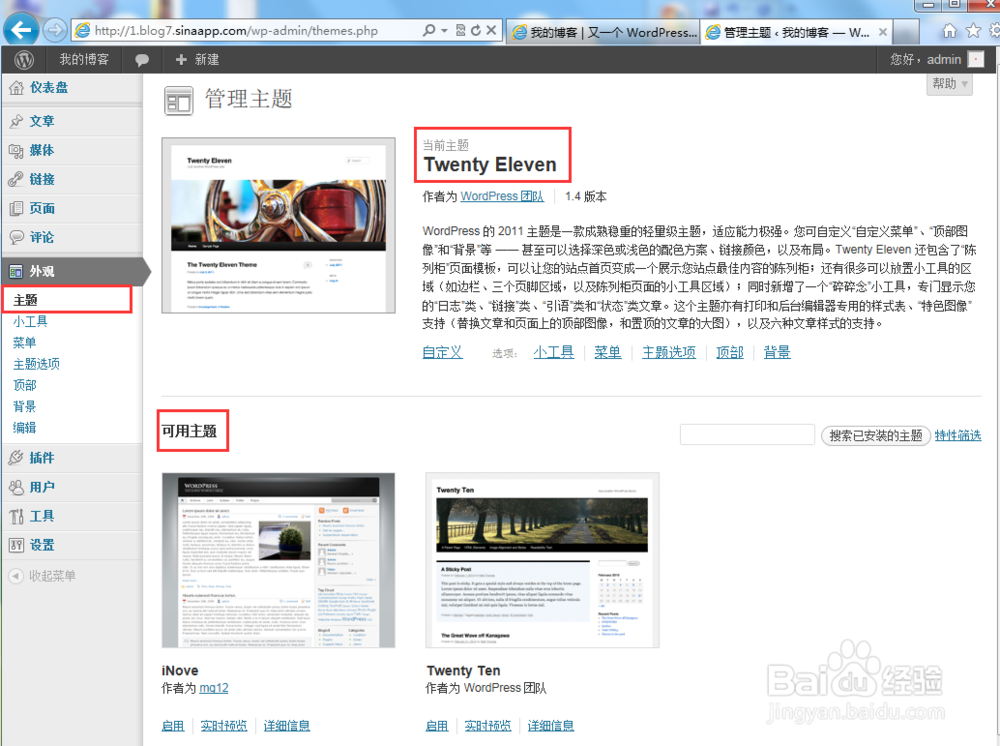Click the refresh icon in address bar
This screenshot has width=1000, height=746.
[476, 30]
